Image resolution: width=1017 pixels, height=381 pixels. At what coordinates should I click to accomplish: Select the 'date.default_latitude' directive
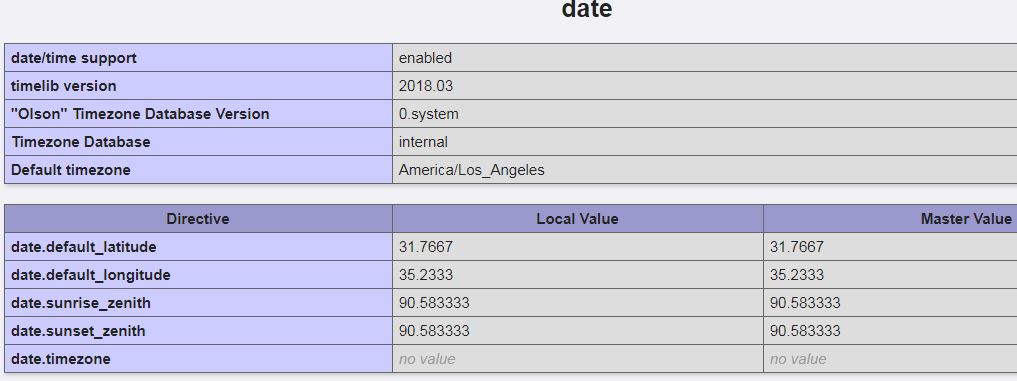(x=84, y=247)
